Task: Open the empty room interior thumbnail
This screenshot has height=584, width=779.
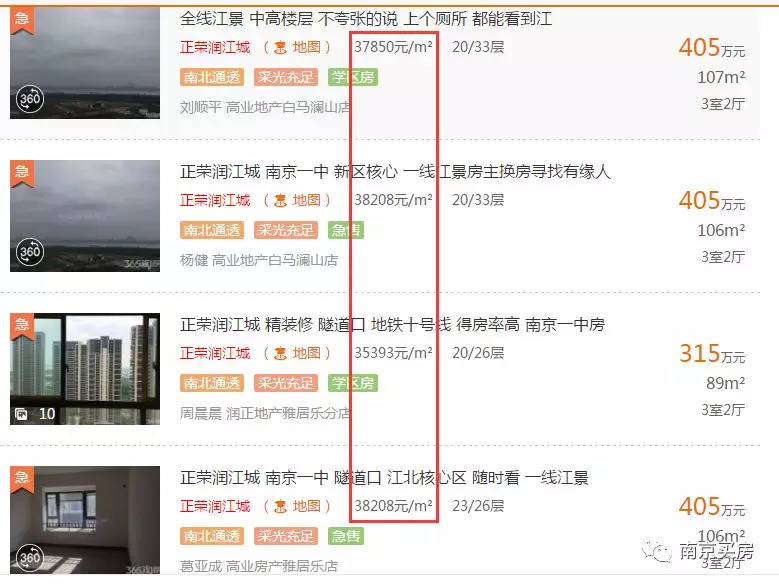Action: (85, 520)
